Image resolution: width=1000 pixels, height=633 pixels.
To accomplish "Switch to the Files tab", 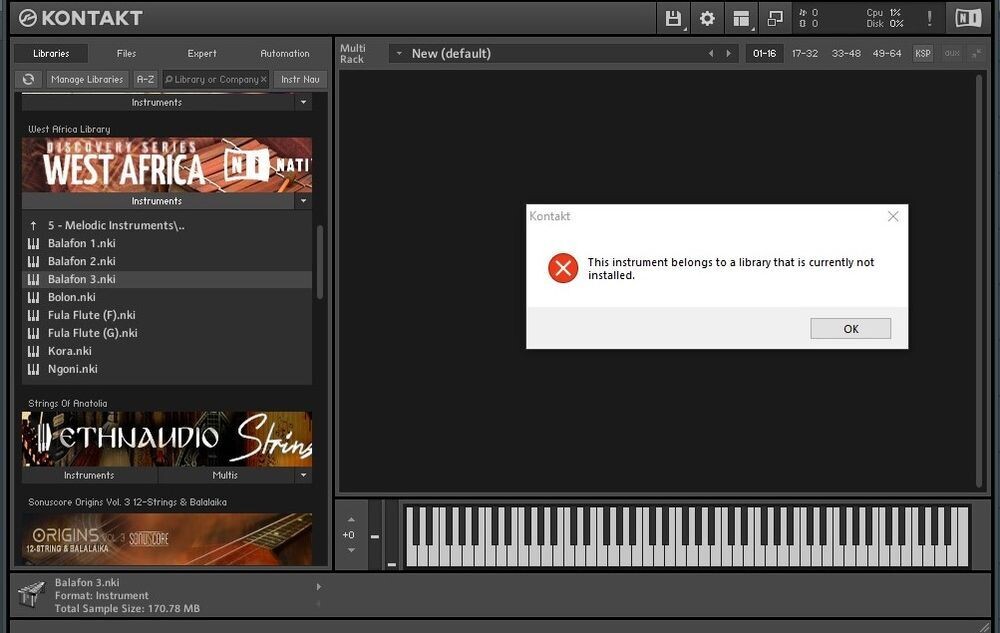I will tap(126, 53).
